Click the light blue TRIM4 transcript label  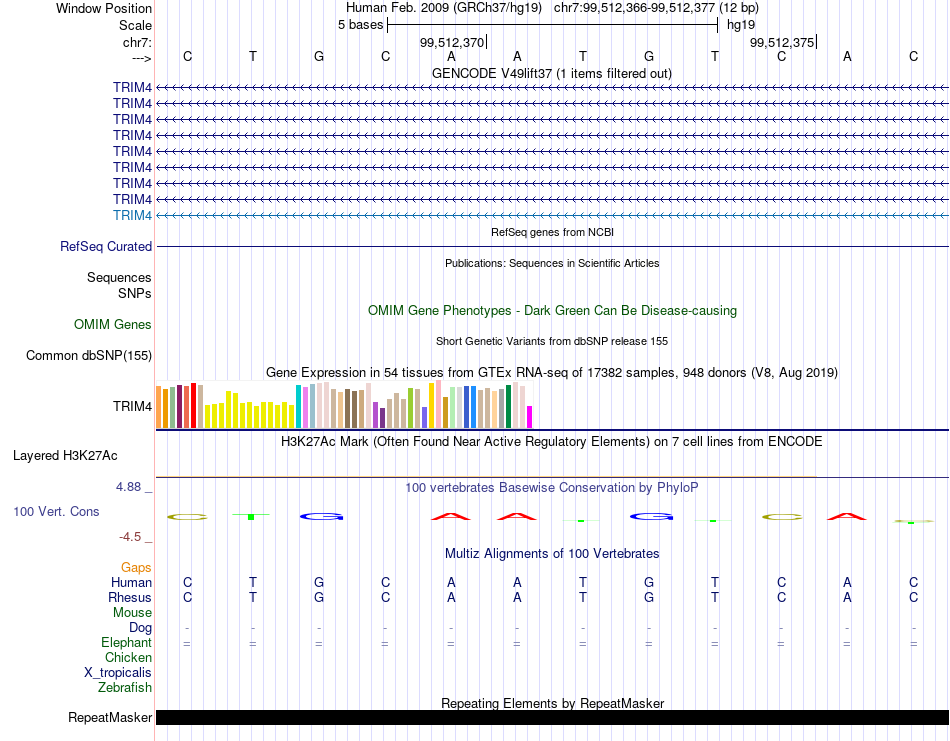click(x=133, y=215)
